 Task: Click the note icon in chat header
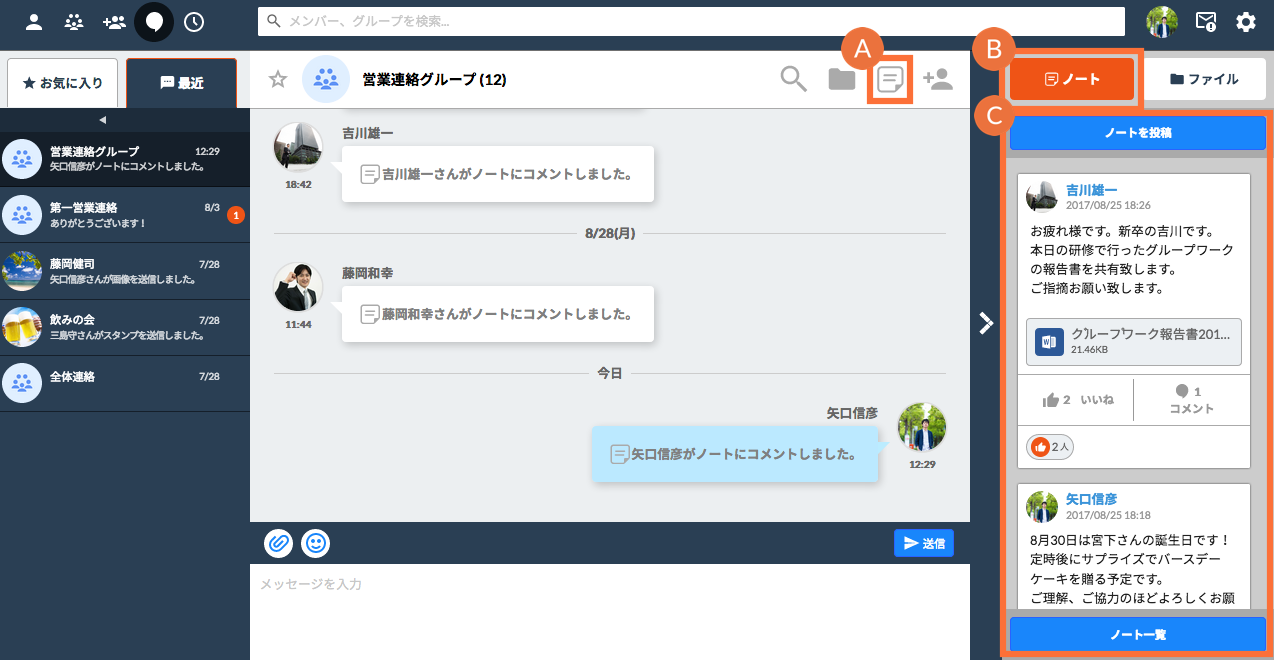(x=890, y=79)
